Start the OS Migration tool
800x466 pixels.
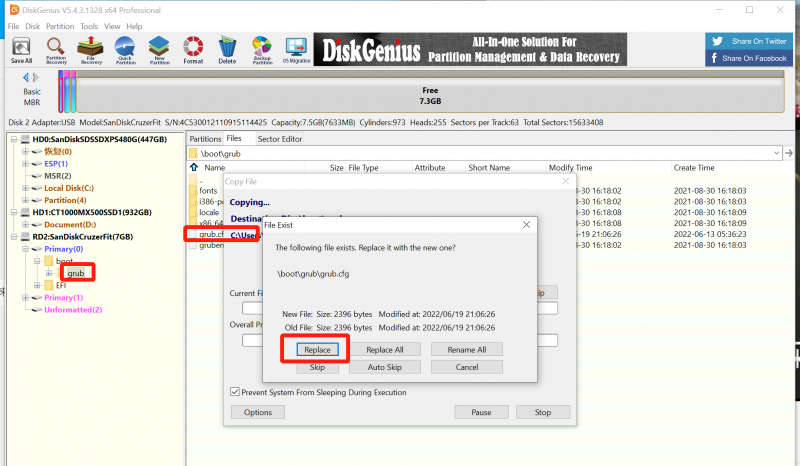pos(296,50)
